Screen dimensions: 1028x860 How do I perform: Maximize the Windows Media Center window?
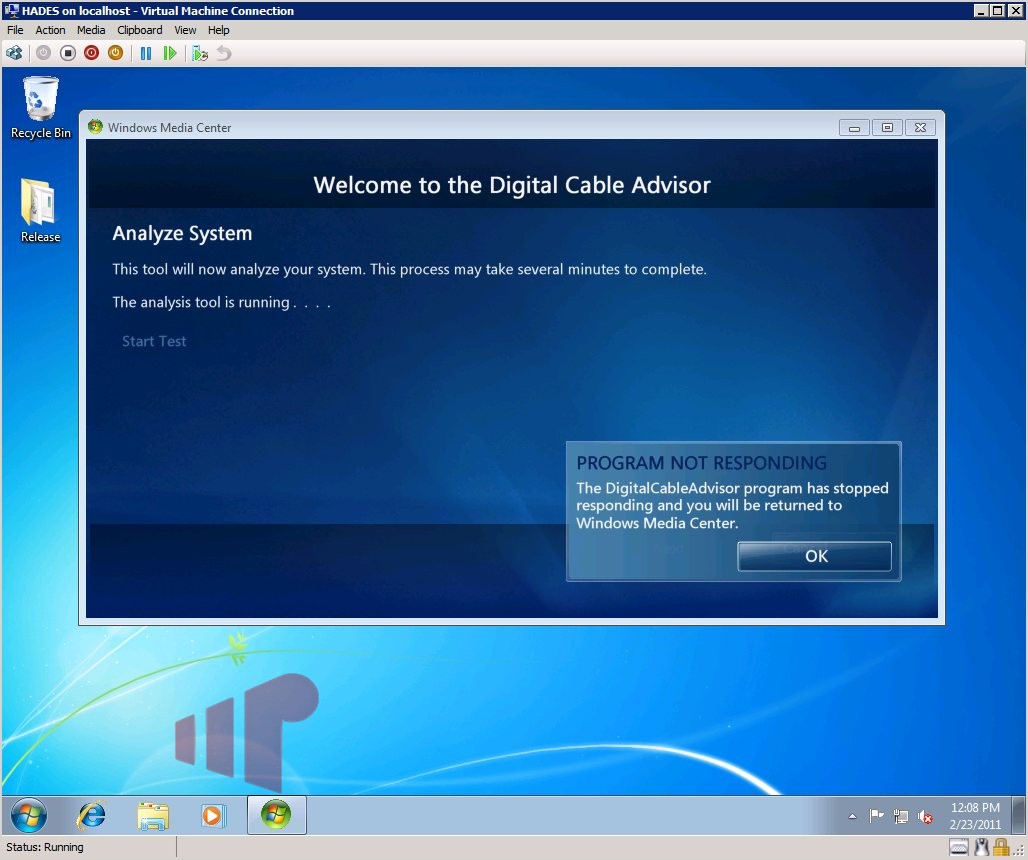click(887, 127)
